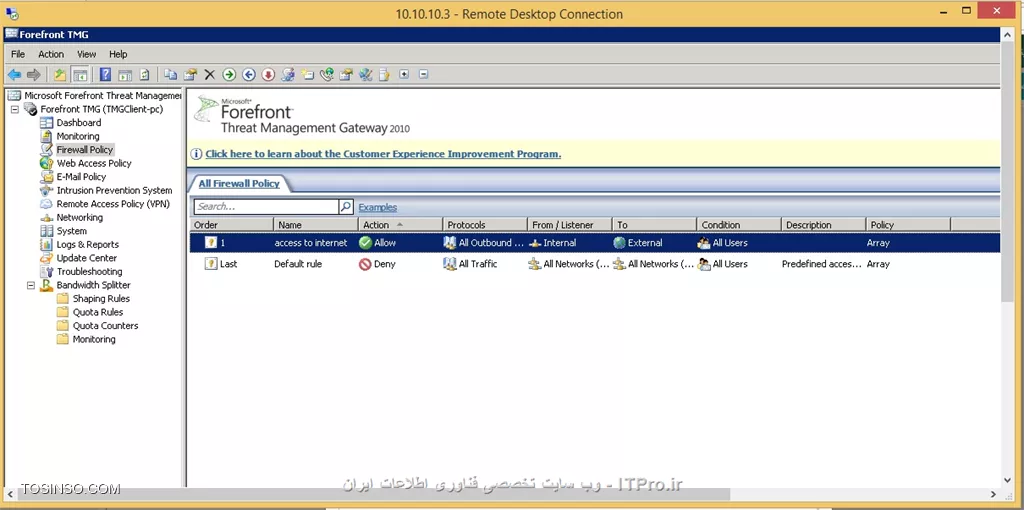Click the All Traffic protocol icon
Screen dimensions: 1024x510
point(449,264)
